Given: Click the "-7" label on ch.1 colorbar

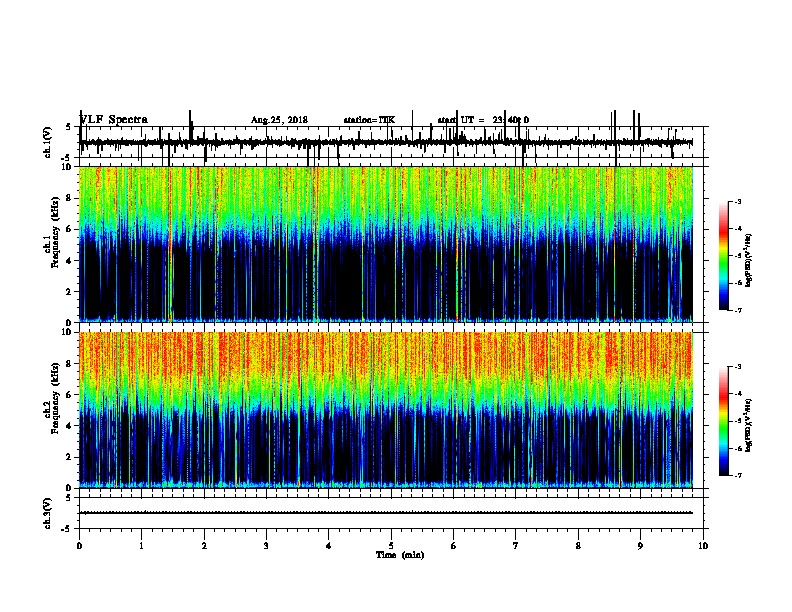Looking at the screenshot, I should 737,310.
